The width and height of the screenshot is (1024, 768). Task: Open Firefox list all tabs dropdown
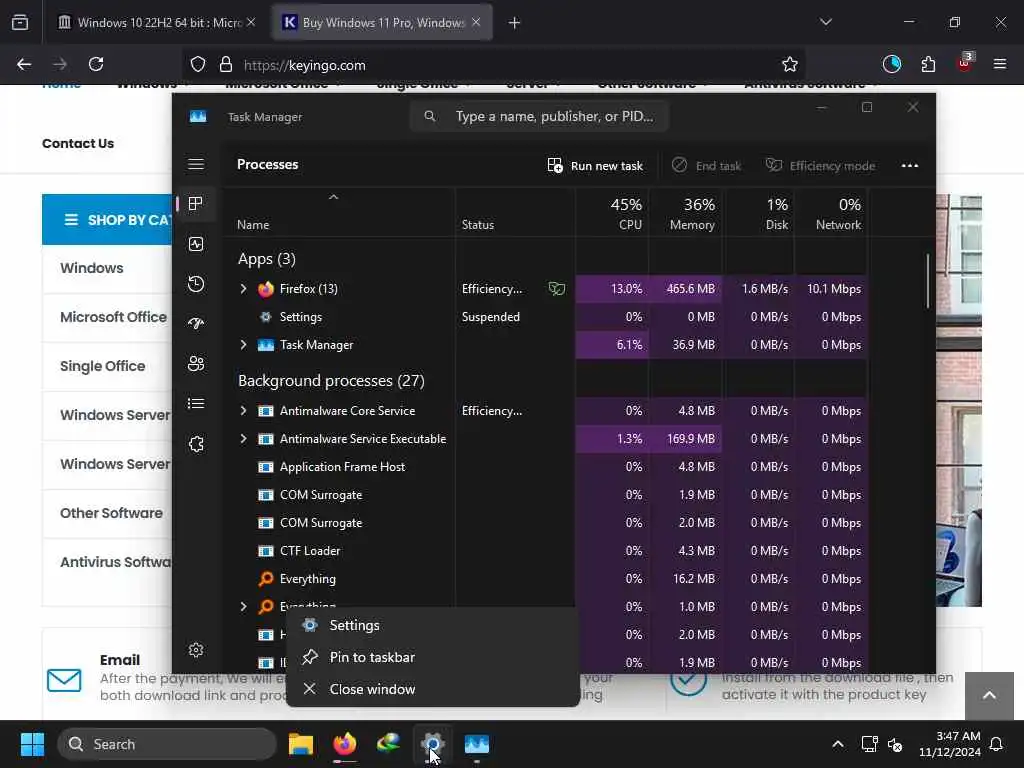coord(826,22)
